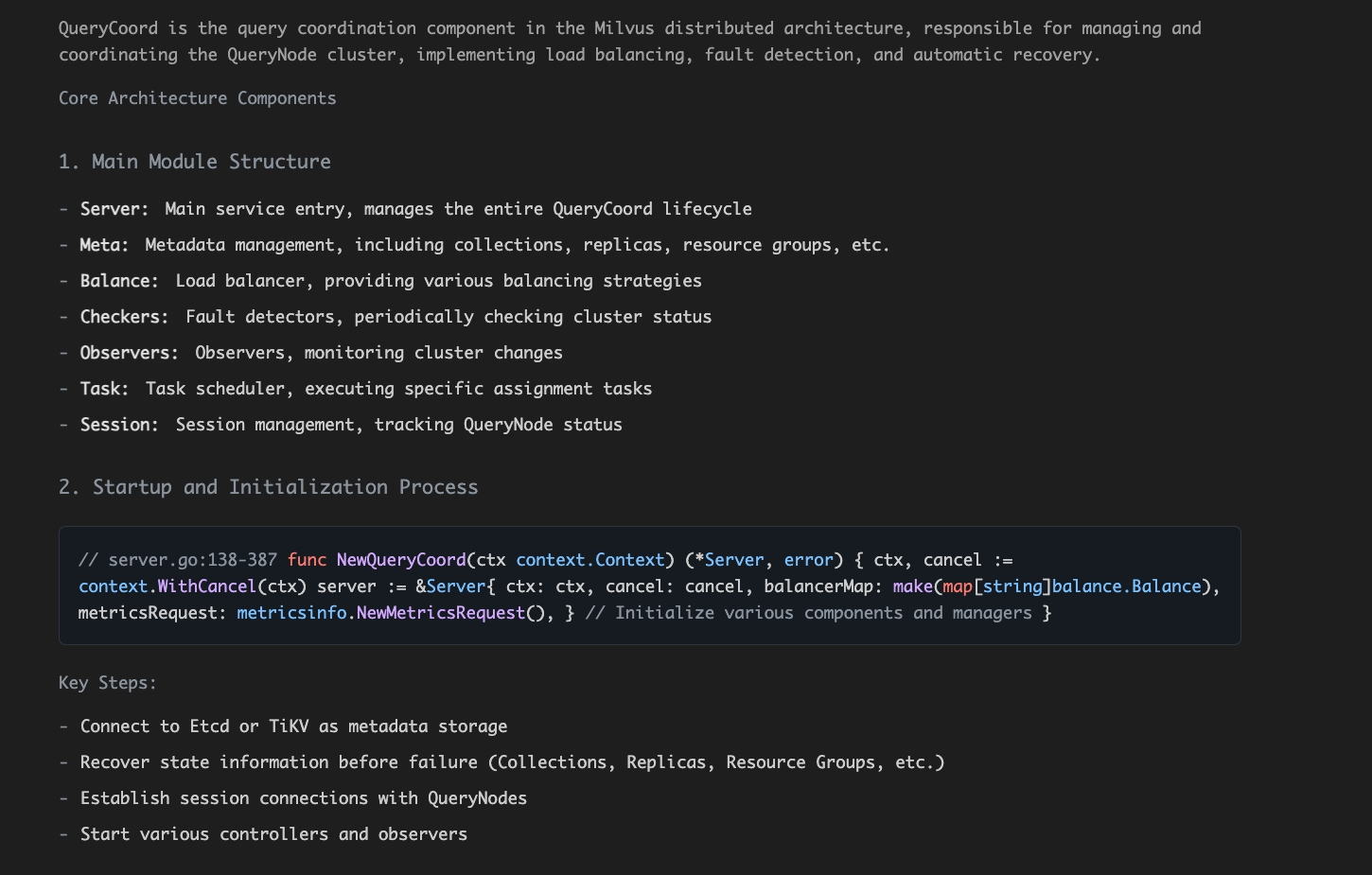Click "Start various controllers and observers" step

pos(273,834)
